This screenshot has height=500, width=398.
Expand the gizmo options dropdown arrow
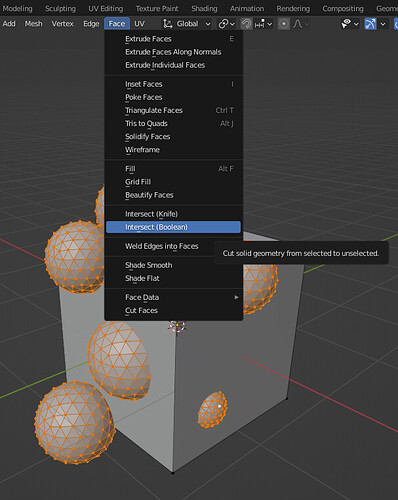coord(383,24)
